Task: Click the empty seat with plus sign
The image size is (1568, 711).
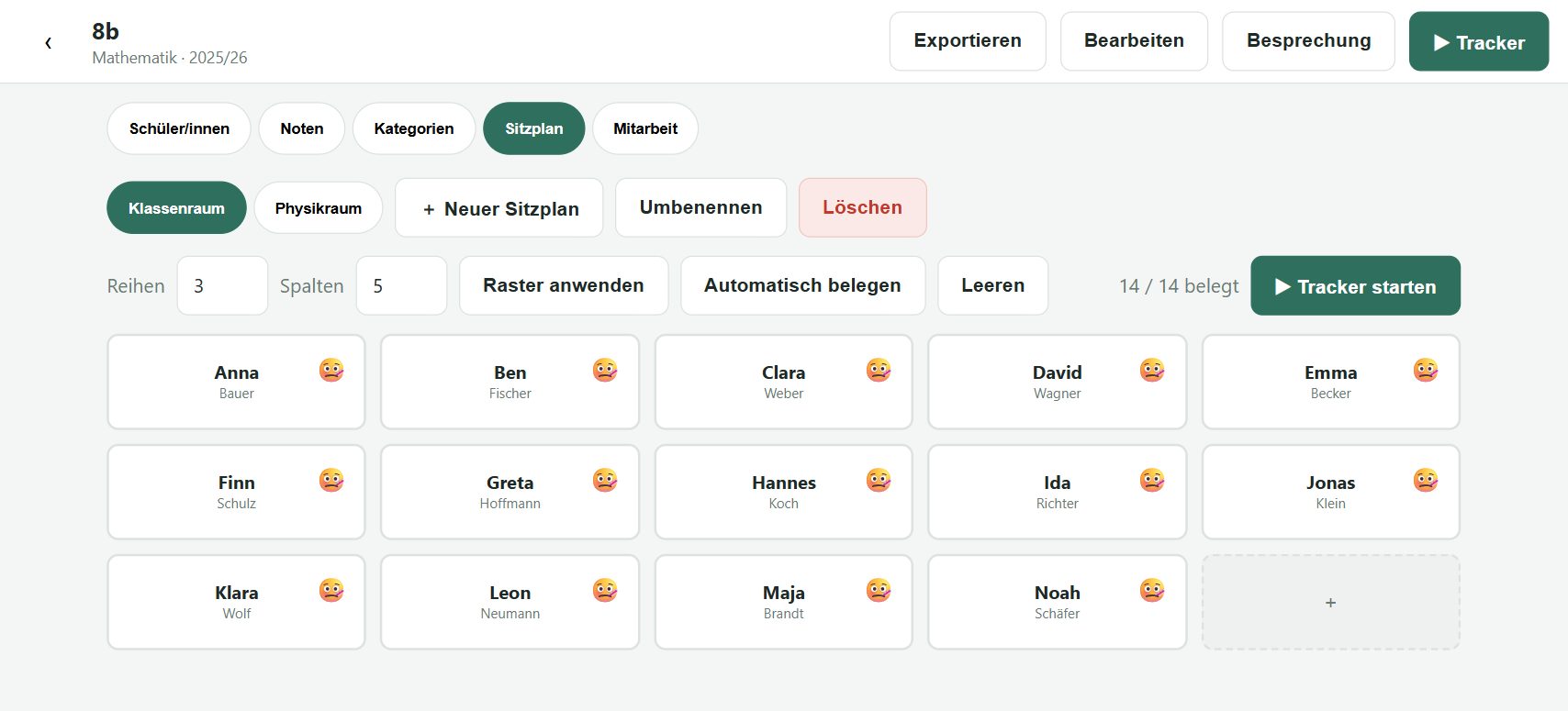Action: tap(1330, 603)
